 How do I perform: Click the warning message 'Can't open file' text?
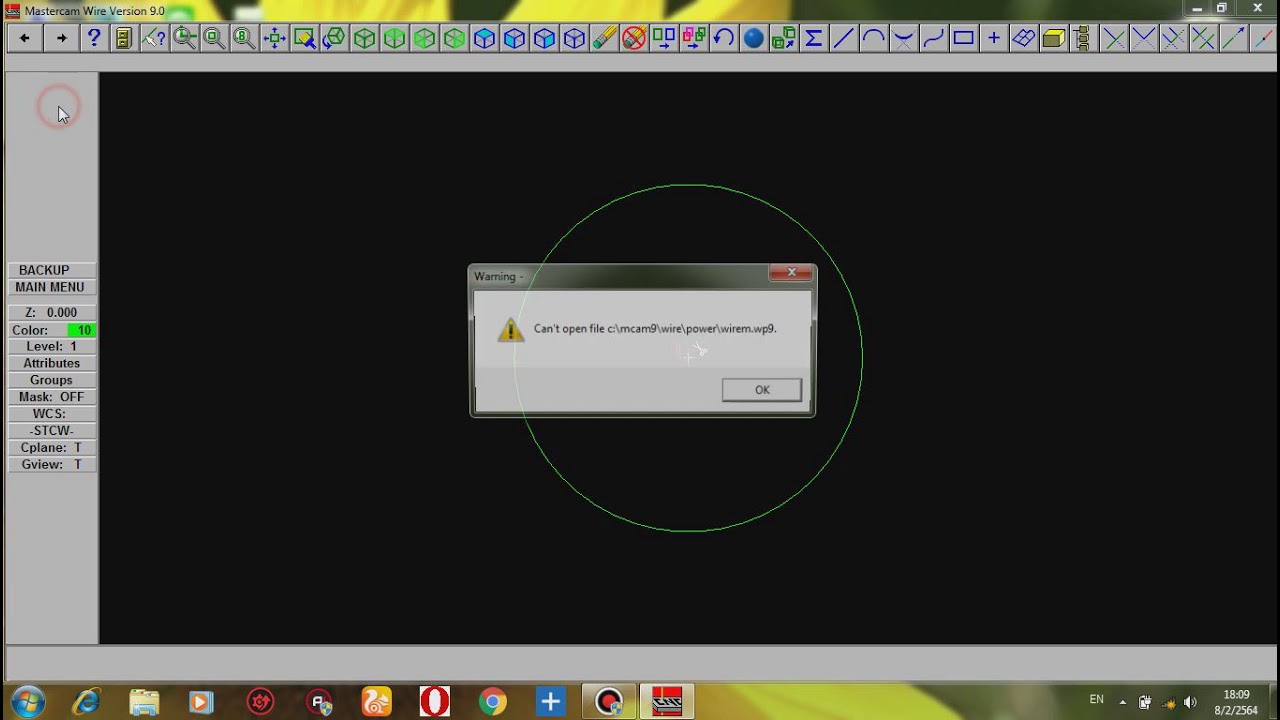tap(655, 329)
